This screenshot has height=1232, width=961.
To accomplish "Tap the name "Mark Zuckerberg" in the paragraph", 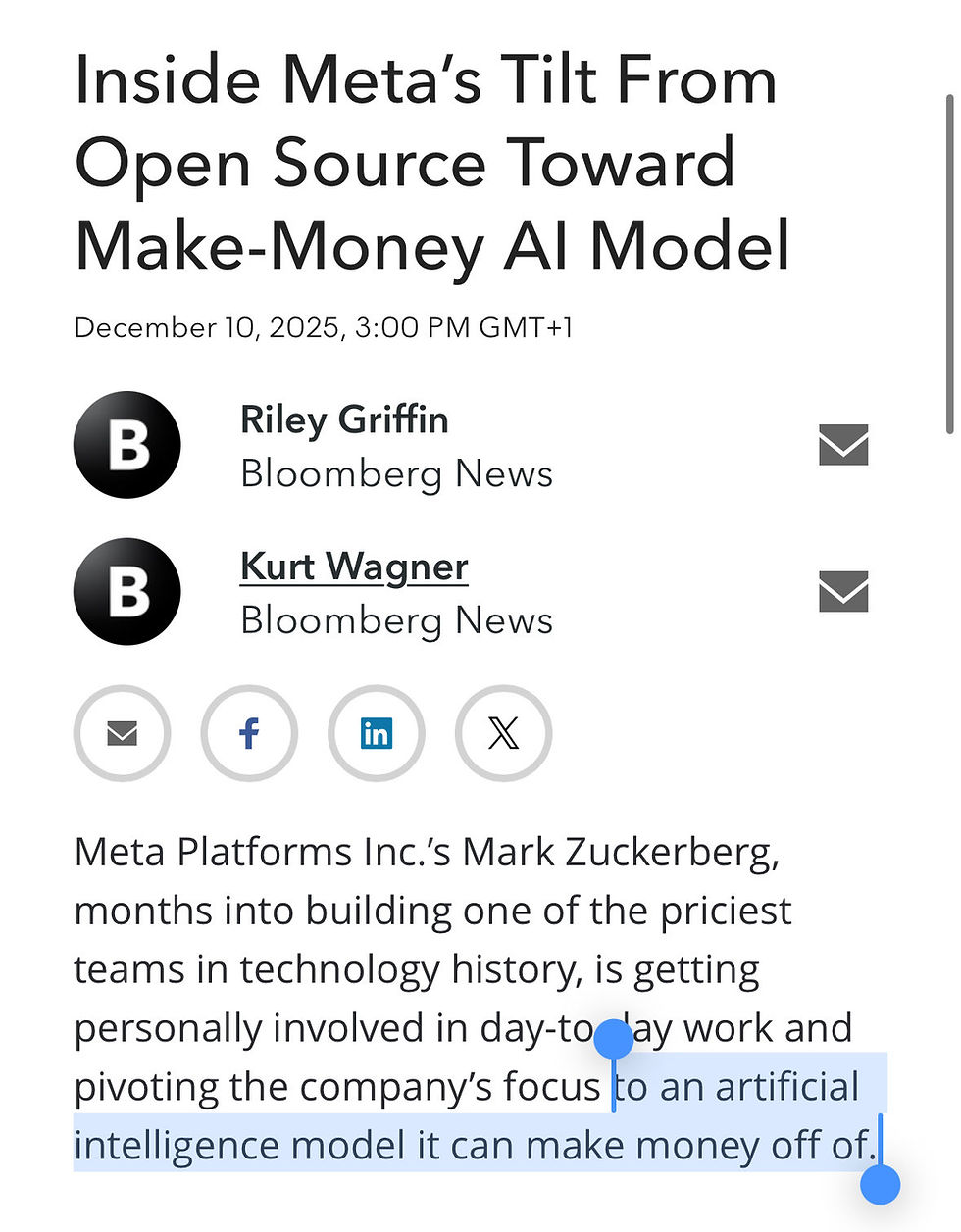I will [620, 852].
